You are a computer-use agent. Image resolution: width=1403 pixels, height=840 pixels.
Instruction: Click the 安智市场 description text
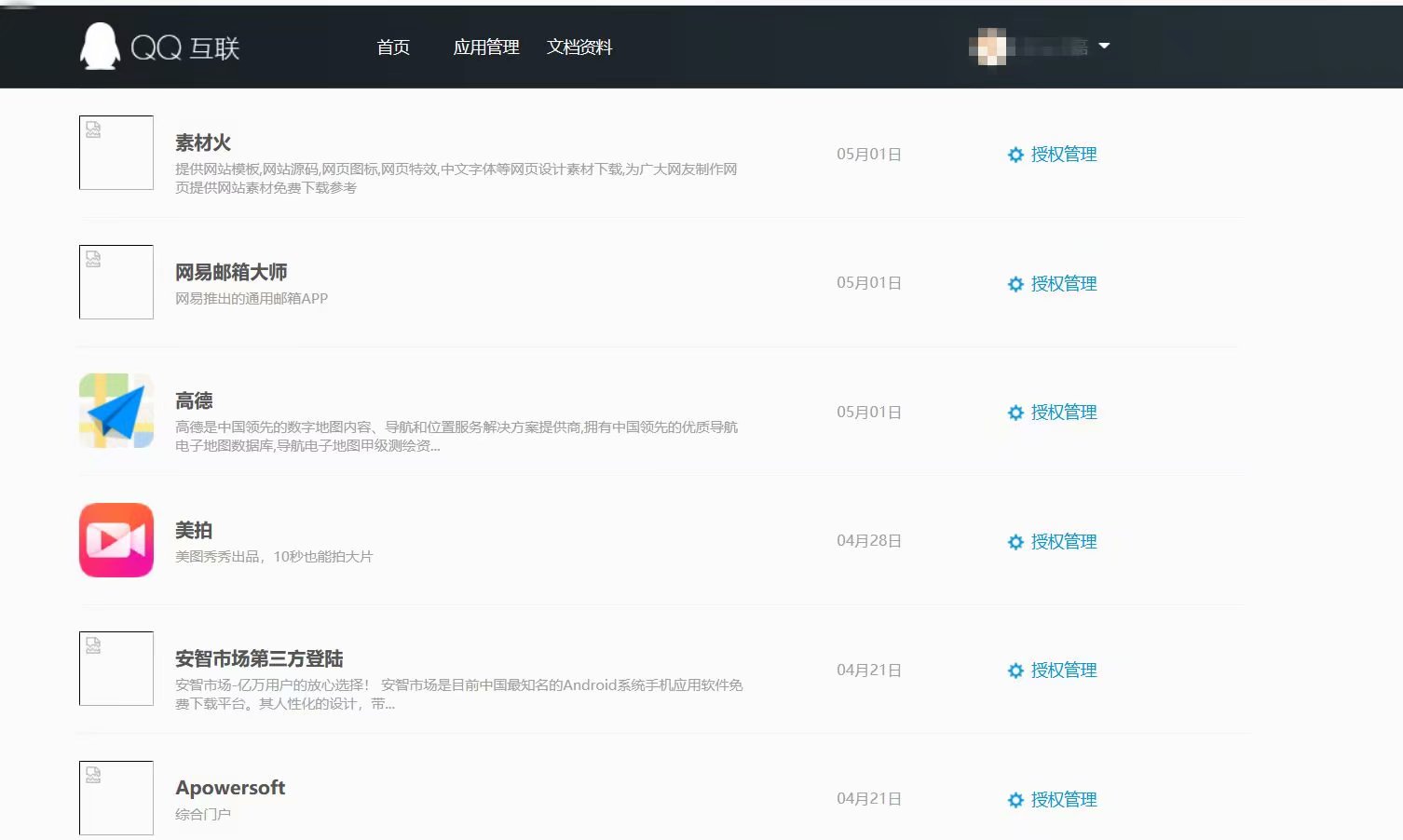click(459, 694)
